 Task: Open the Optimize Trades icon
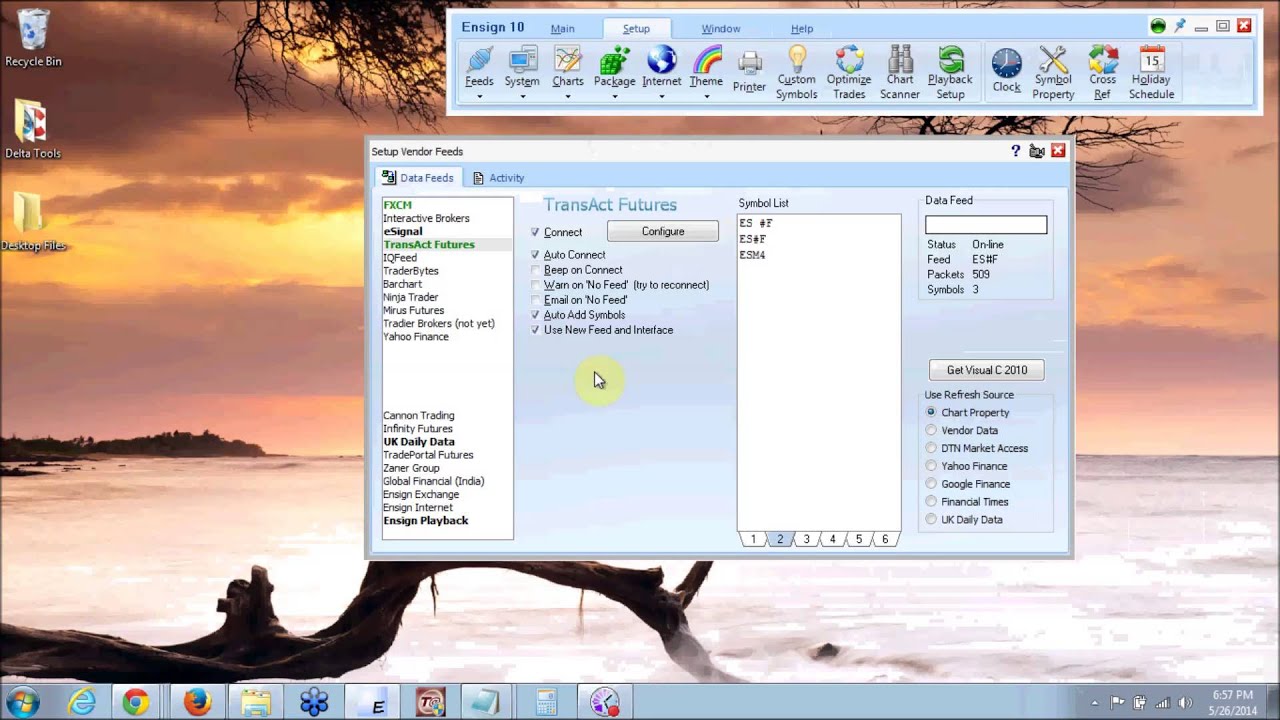[x=849, y=58]
